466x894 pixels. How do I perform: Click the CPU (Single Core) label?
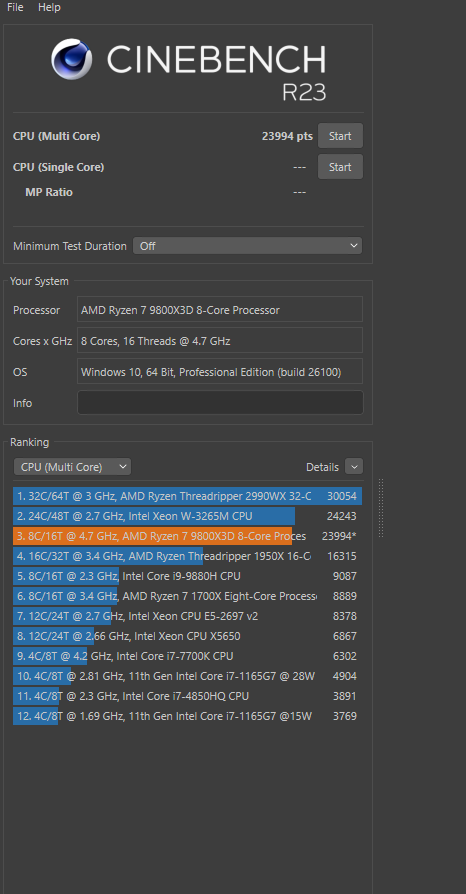coord(59,167)
